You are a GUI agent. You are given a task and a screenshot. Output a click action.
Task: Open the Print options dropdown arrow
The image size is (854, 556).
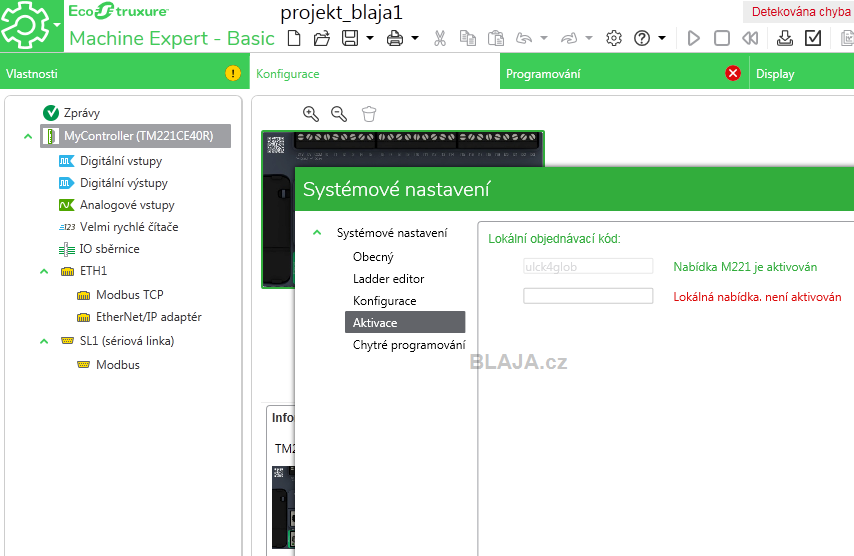415,38
